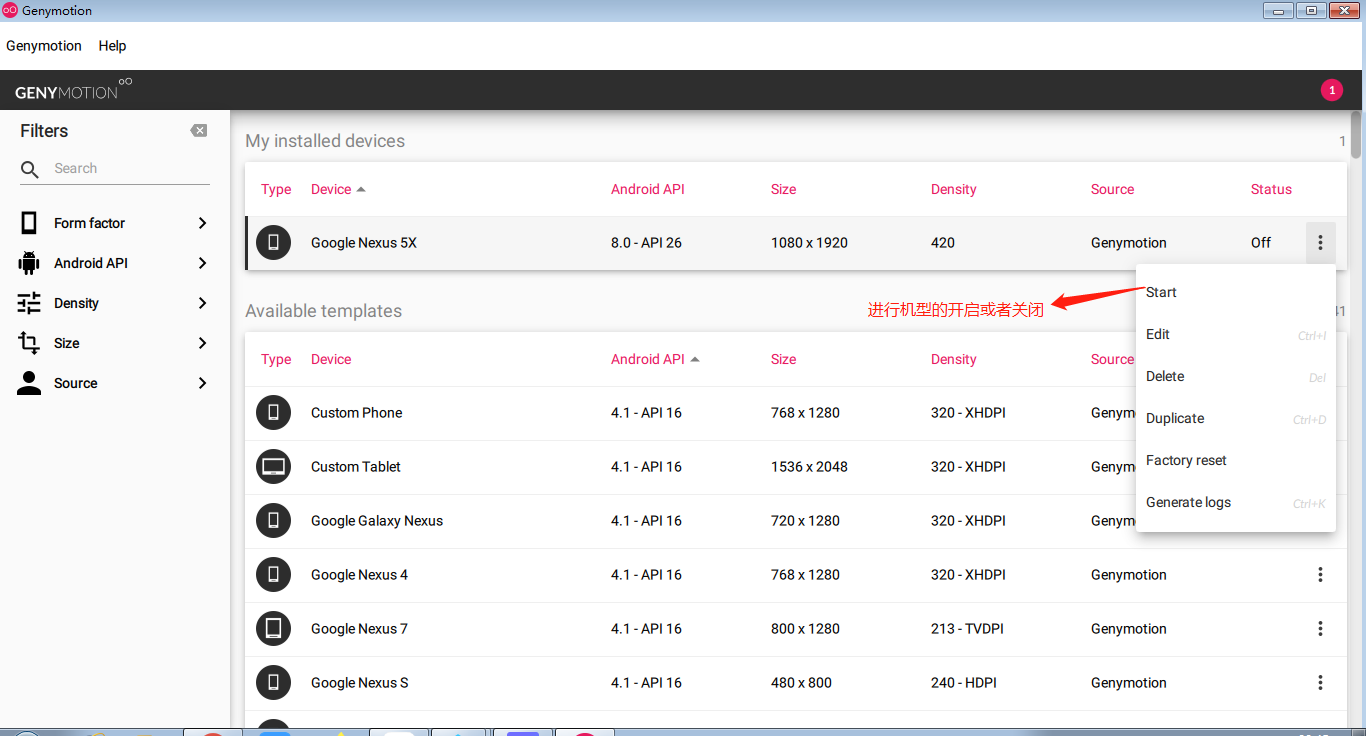Open the Help menu

click(x=112, y=46)
